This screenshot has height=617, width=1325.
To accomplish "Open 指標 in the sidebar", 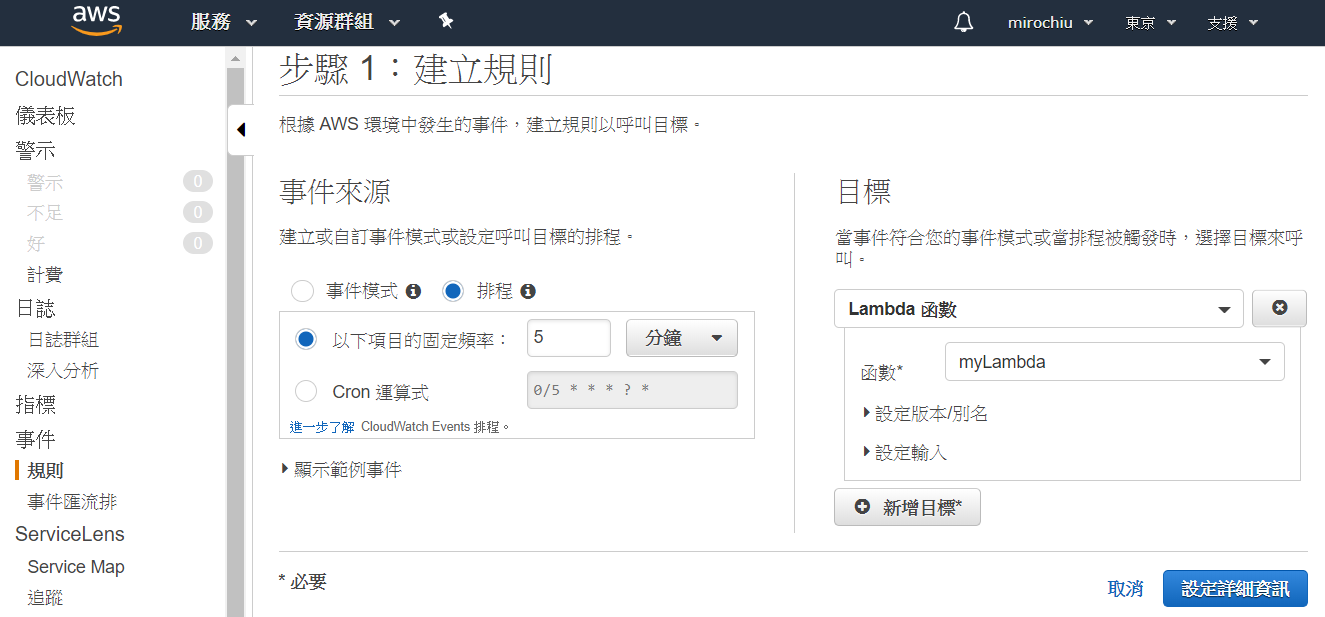I will 35,405.
